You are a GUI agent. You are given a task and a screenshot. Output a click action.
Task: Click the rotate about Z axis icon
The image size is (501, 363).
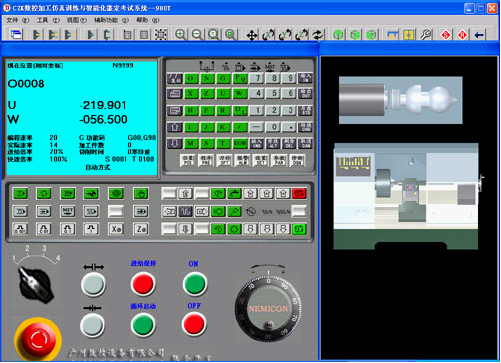[x=301, y=35]
